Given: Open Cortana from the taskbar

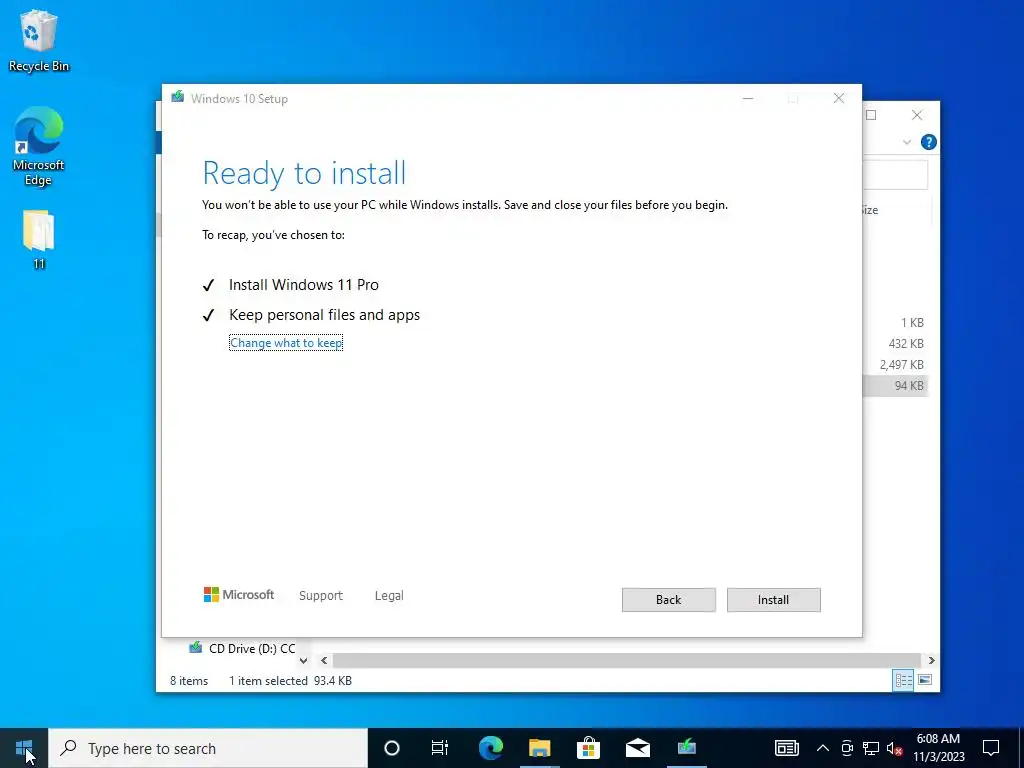Looking at the screenshot, I should click(x=391, y=748).
